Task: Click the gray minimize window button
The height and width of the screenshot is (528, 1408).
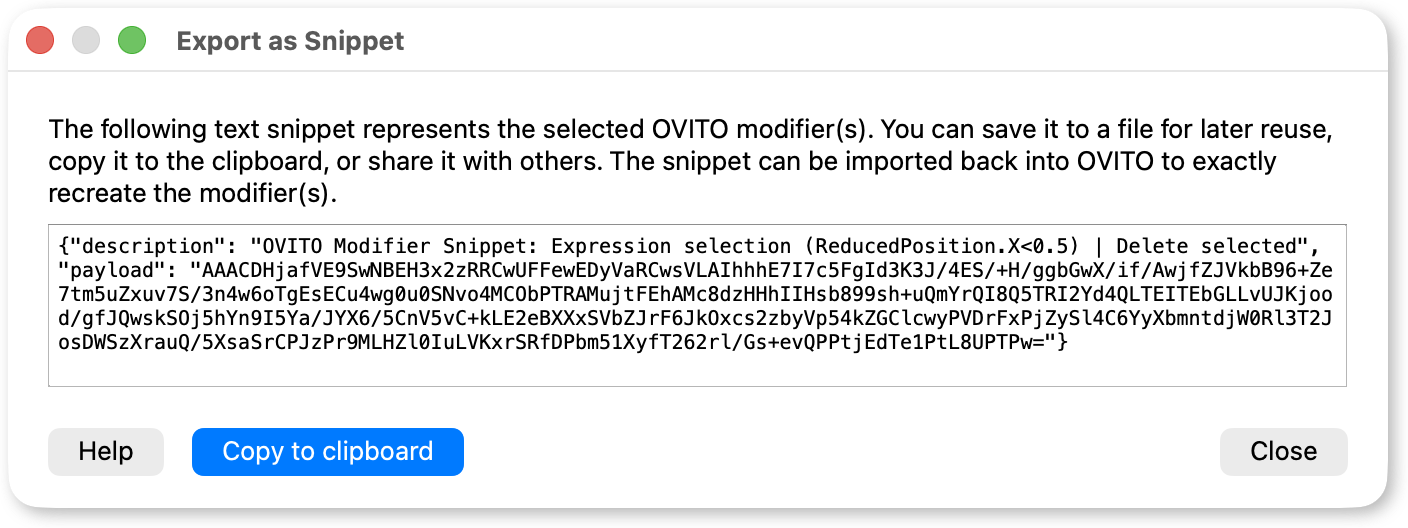Action: [x=86, y=41]
